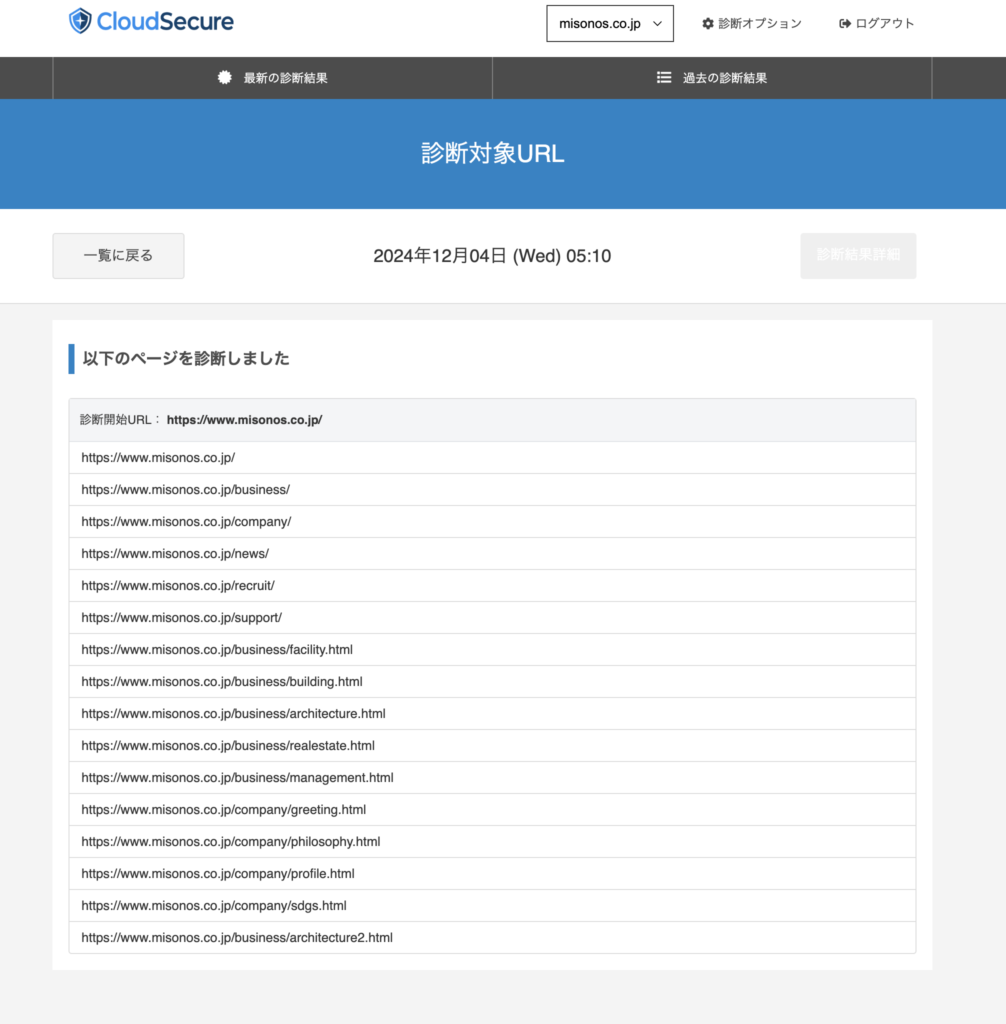Open the 診断オプション settings link

(x=759, y=23)
